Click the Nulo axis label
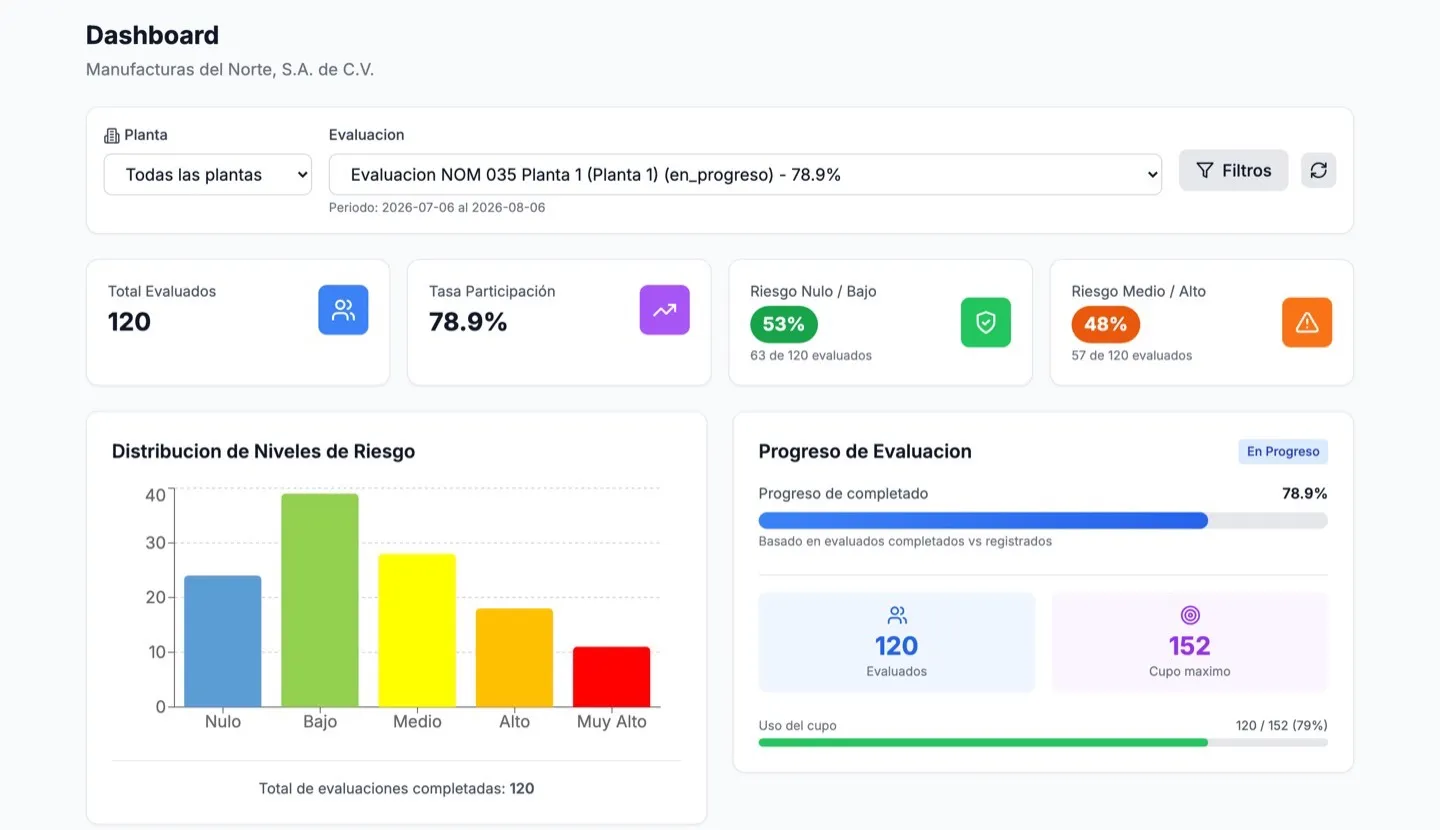Viewport: 1440px width, 830px height. 223,722
